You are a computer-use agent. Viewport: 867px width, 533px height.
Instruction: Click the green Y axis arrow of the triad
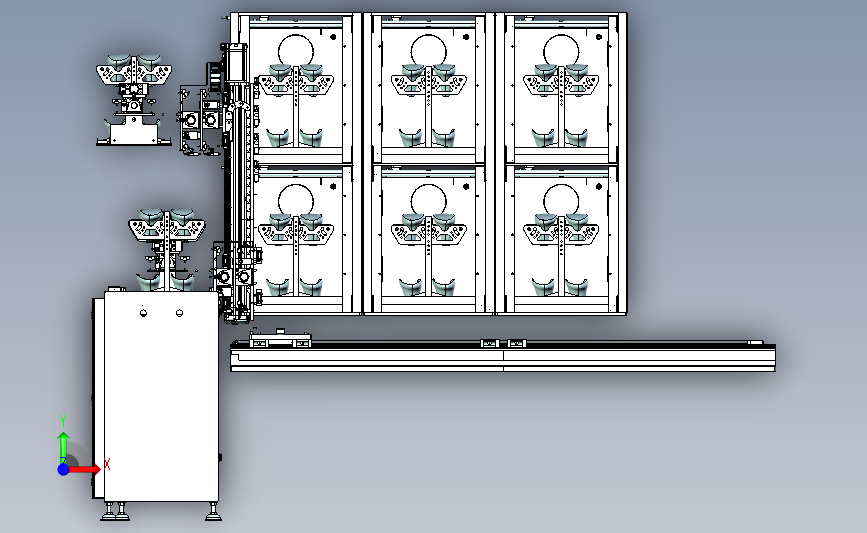64,447
